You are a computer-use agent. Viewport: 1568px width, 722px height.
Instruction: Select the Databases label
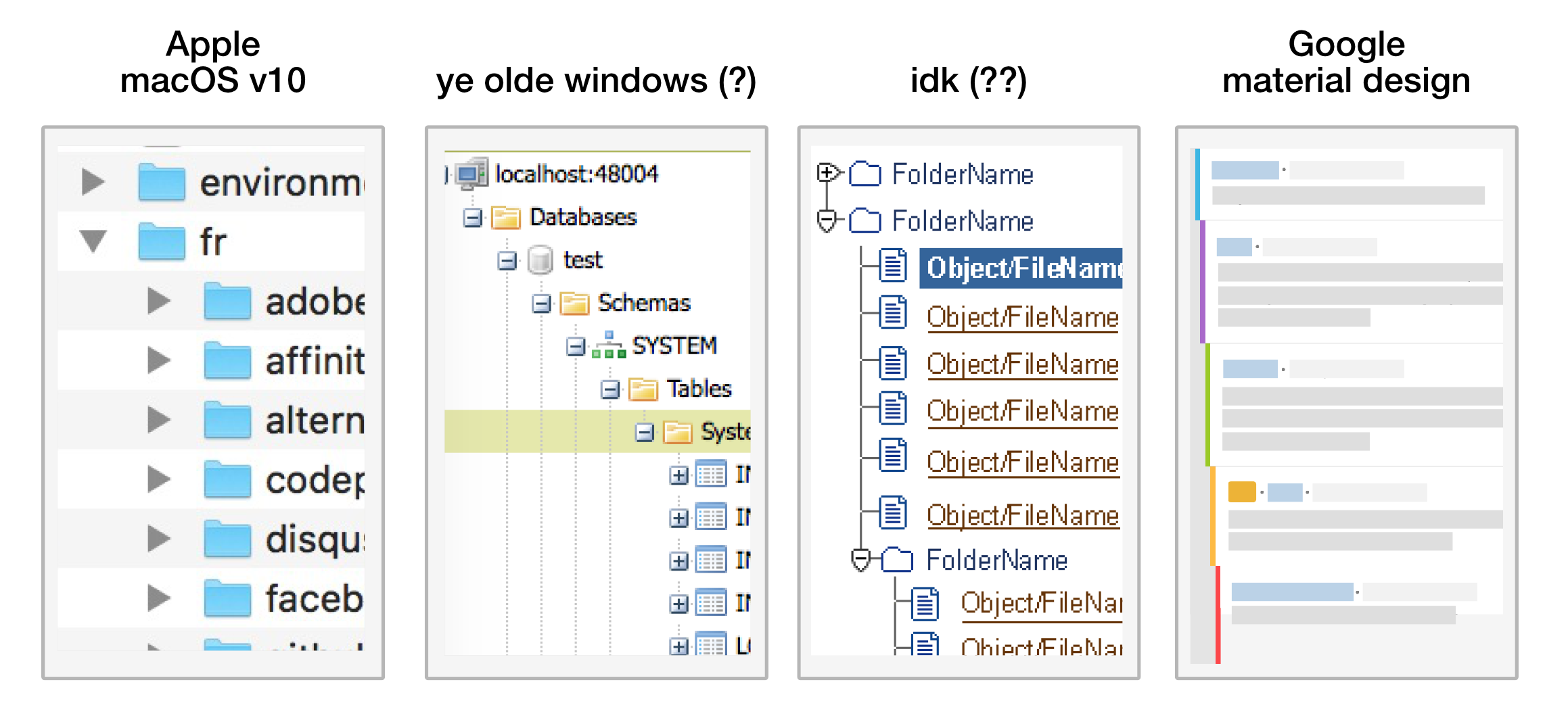[583, 217]
